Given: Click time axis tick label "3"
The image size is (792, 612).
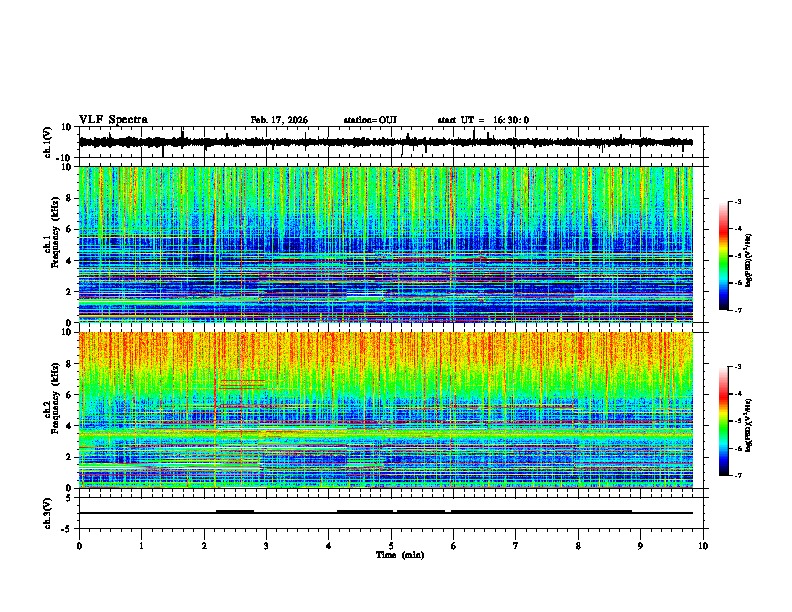Looking at the screenshot, I should click(x=266, y=546).
